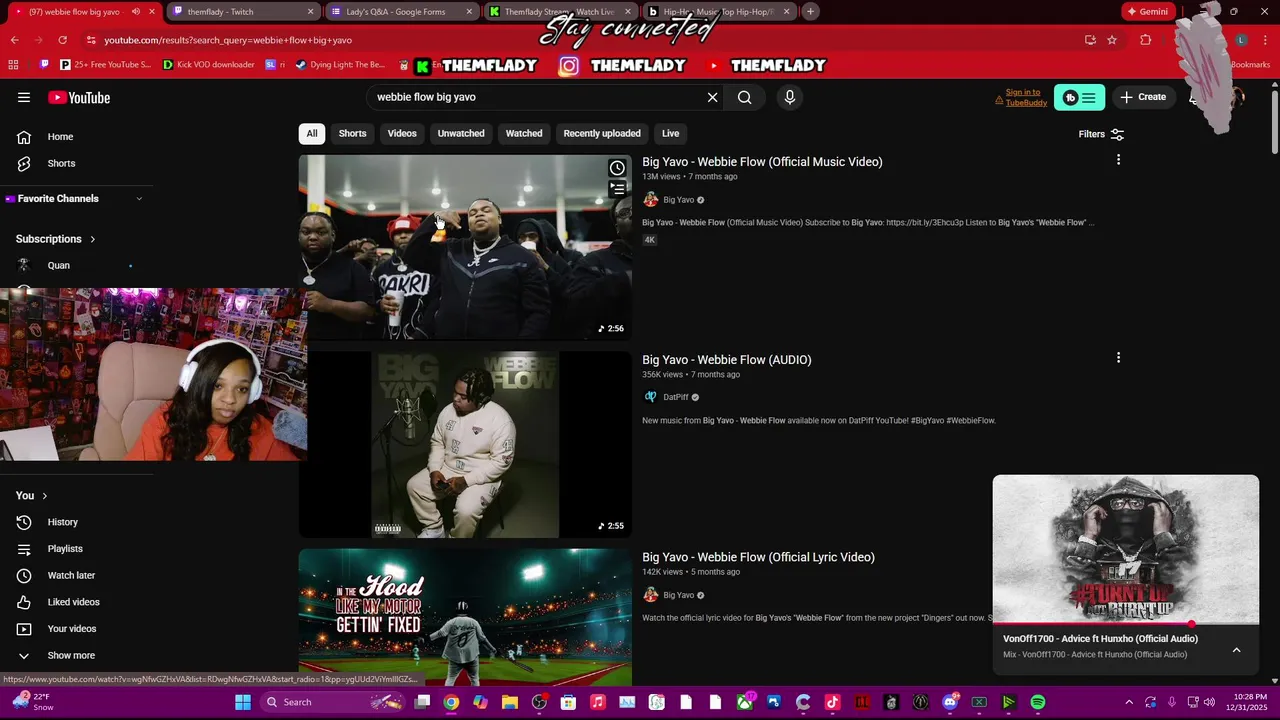1280x720 pixels.
Task: Open Chrome extensions puzzle icon
Action: pos(1146,40)
